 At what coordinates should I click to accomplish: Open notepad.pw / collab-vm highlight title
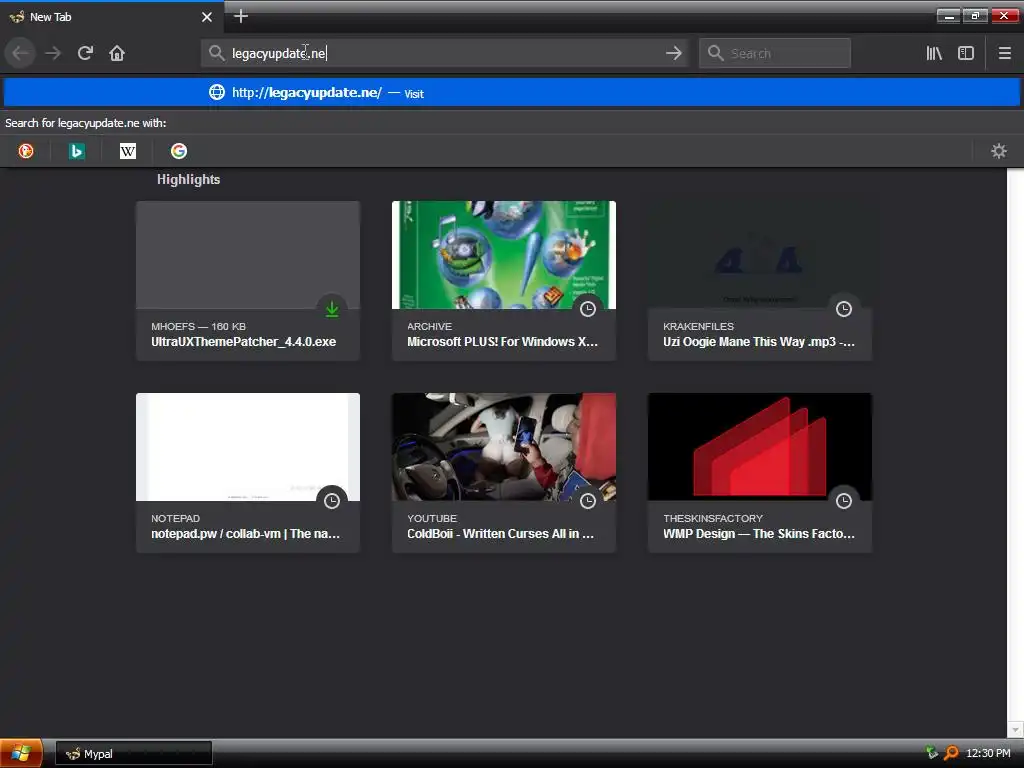pos(246,534)
